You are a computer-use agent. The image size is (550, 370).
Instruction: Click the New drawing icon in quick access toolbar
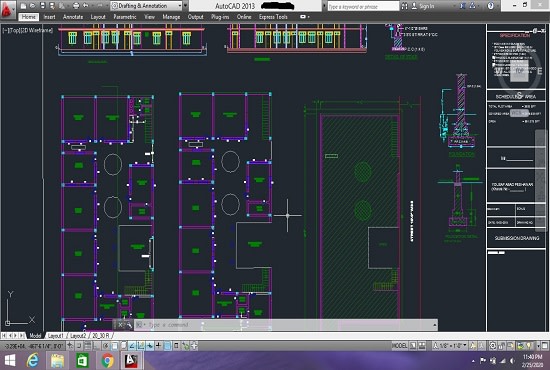[x=23, y=6]
